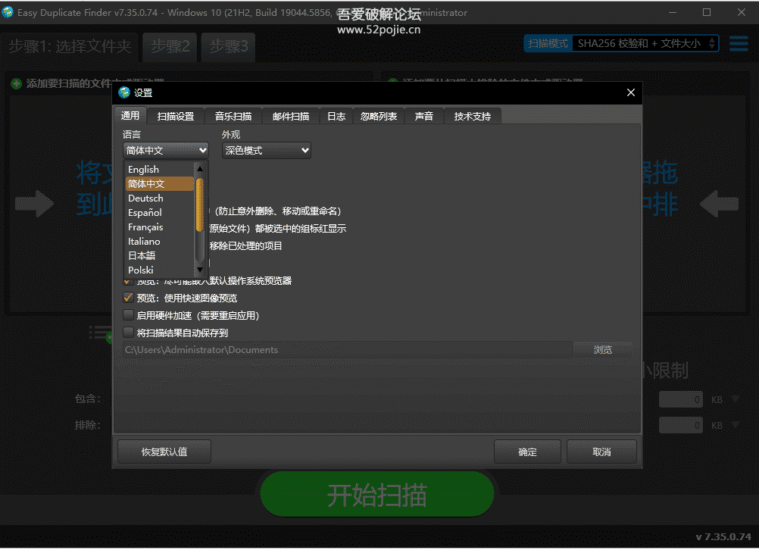Choose Polski language option
The image size is (759, 550).
tap(160, 270)
